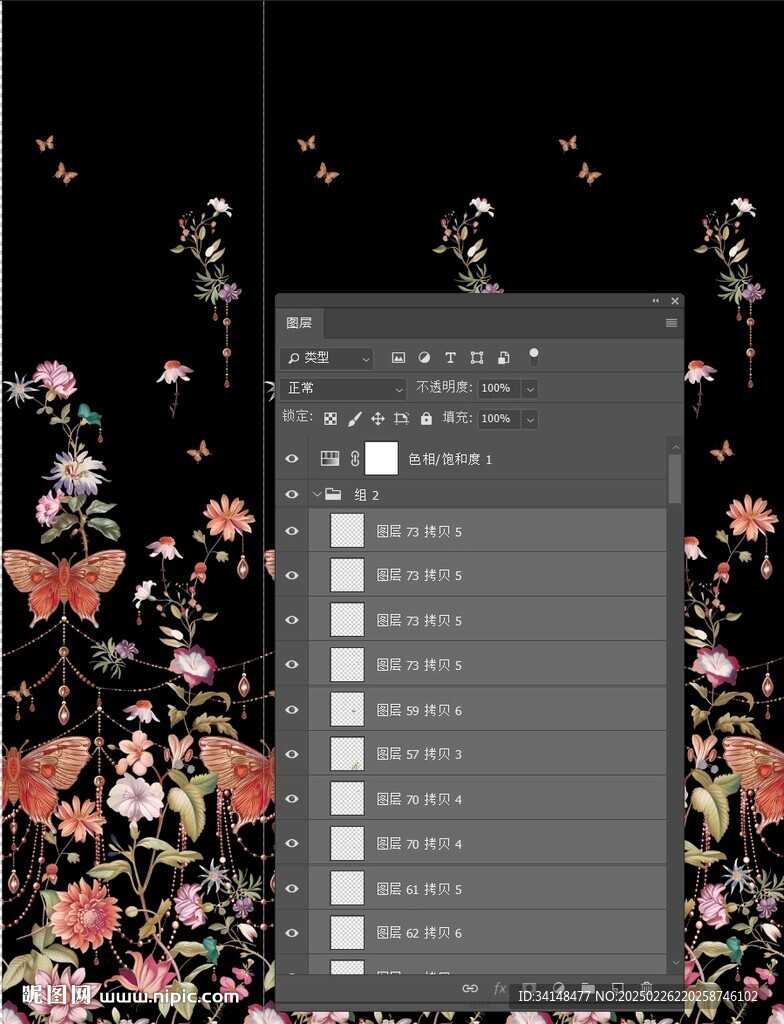Click the pixel layer filter icon
This screenshot has height=1024, width=784.
point(398,358)
